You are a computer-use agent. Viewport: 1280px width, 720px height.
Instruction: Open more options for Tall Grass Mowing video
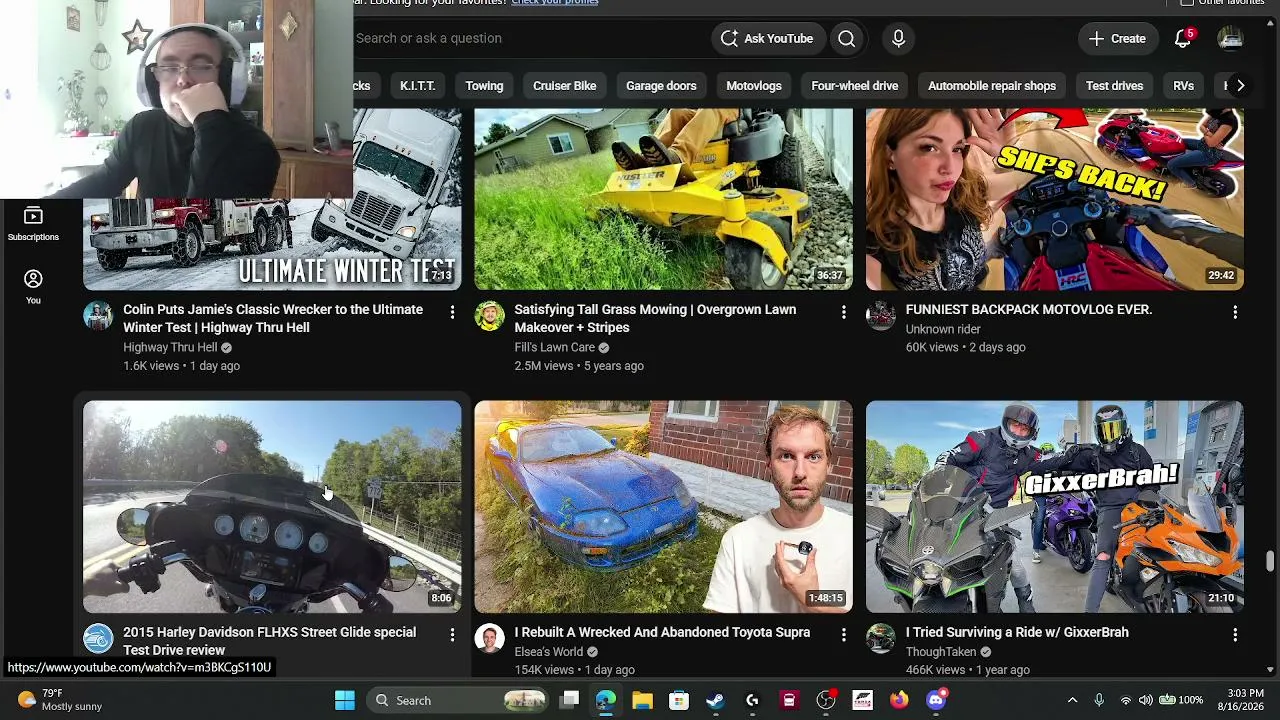click(x=843, y=313)
